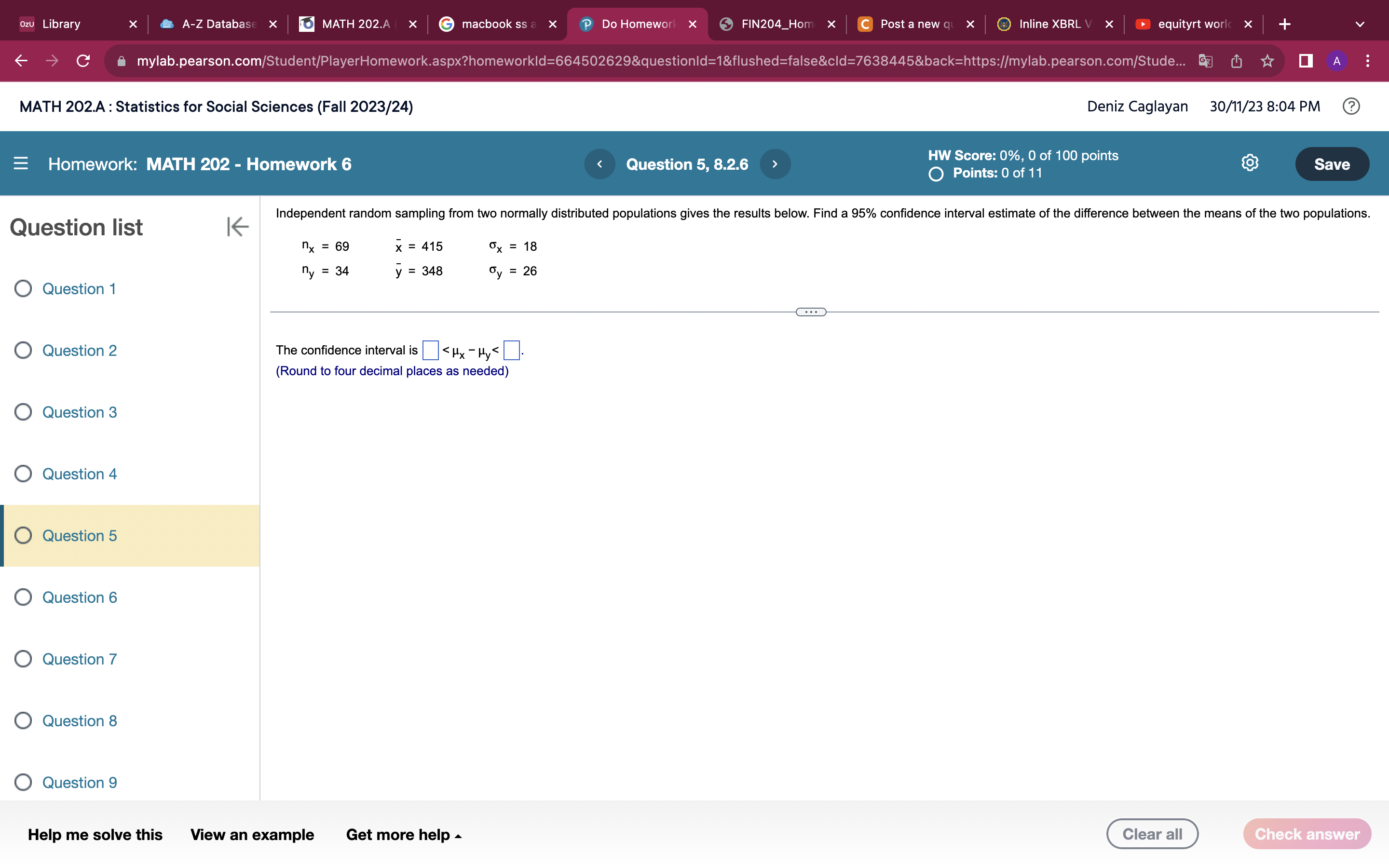Open the hamburger menu beside Homework title
This screenshot has height=868, width=1389.
pyautogui.click(x=21, y=163)
